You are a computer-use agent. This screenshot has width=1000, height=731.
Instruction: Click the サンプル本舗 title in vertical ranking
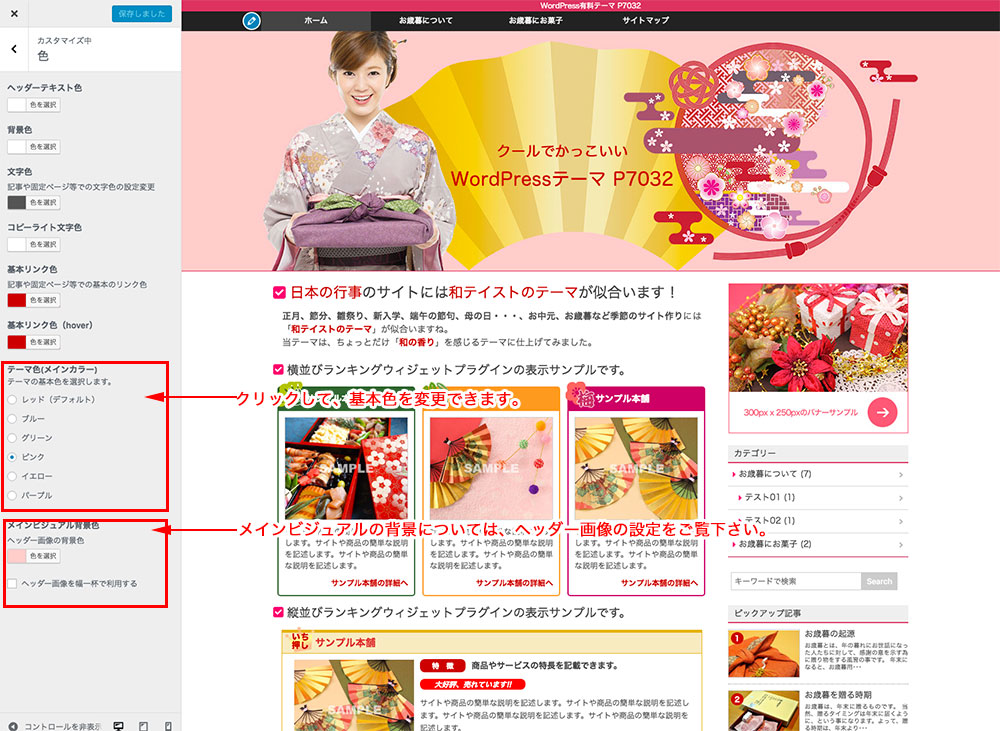345,642
